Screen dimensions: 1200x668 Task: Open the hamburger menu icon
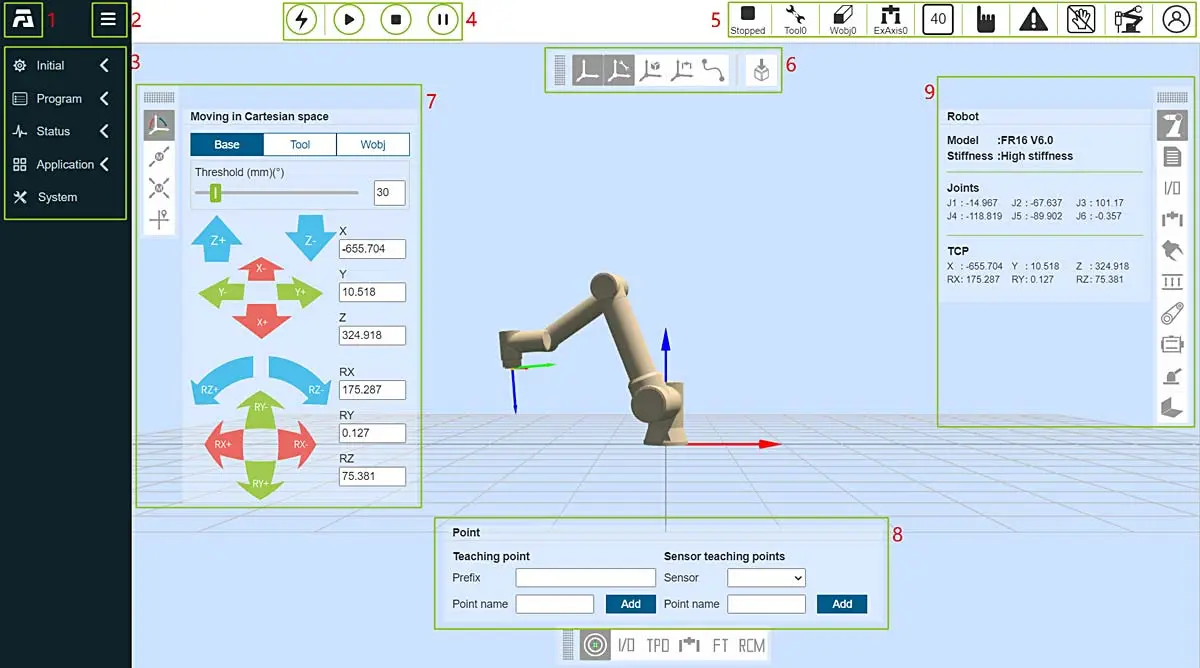108,19
